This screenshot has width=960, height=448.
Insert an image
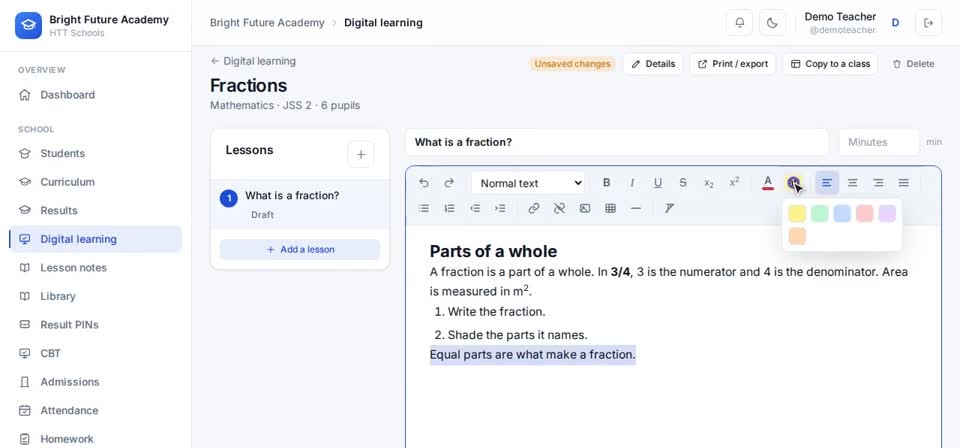click(x=585, y=208)
